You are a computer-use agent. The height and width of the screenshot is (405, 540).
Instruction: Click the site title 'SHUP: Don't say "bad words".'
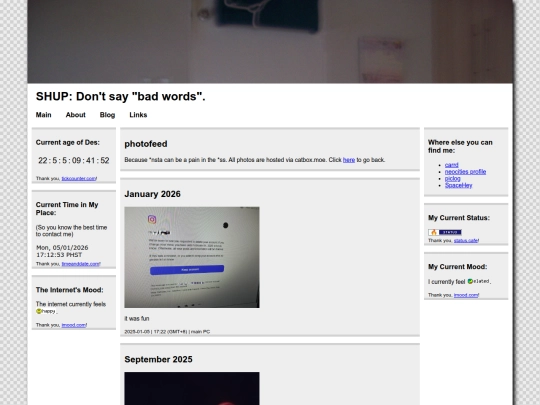[x=121, y=96]
